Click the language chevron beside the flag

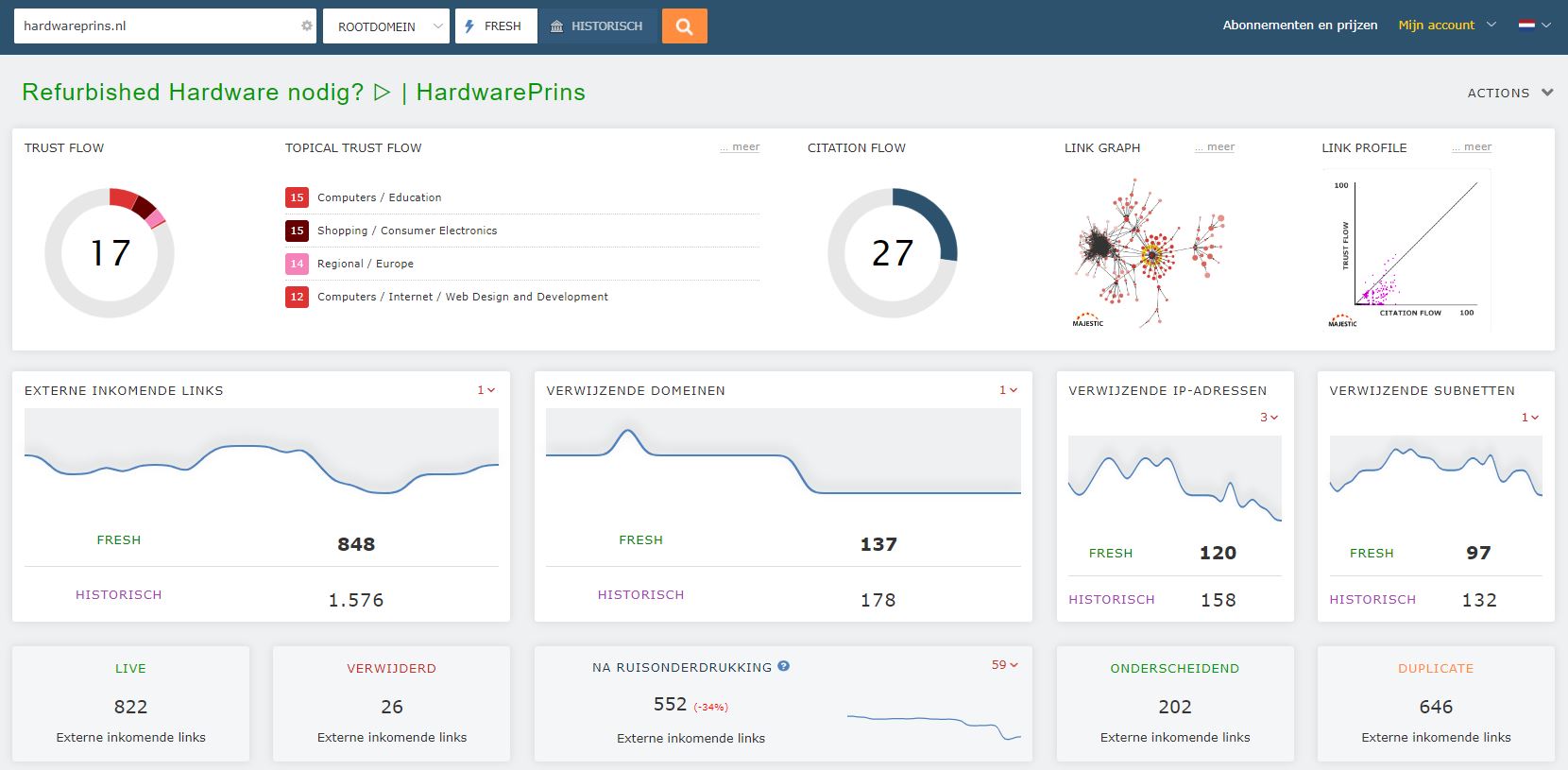coord(1546,26)
